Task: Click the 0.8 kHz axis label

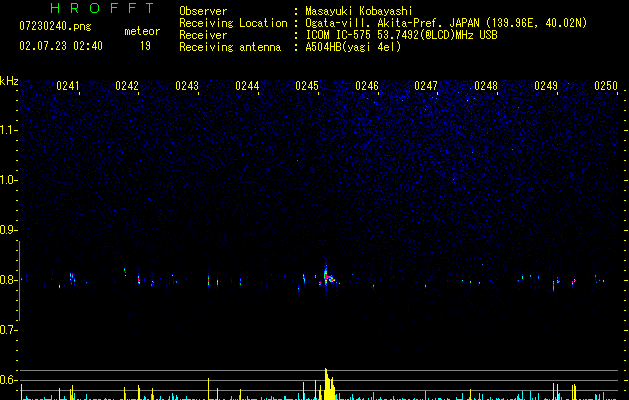Action: coord(8,280)
